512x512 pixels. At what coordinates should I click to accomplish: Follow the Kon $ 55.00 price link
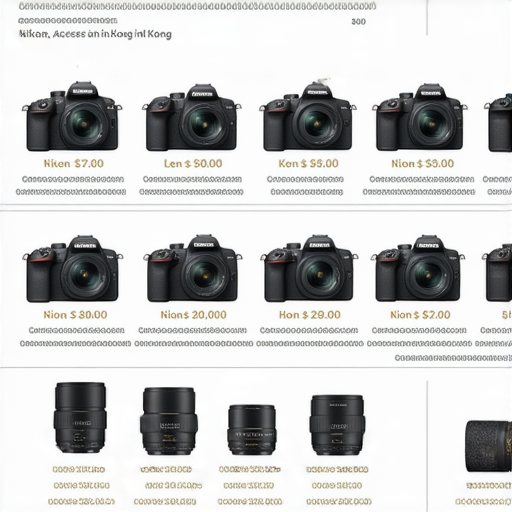pyautogui.click(x=308, y=164)
